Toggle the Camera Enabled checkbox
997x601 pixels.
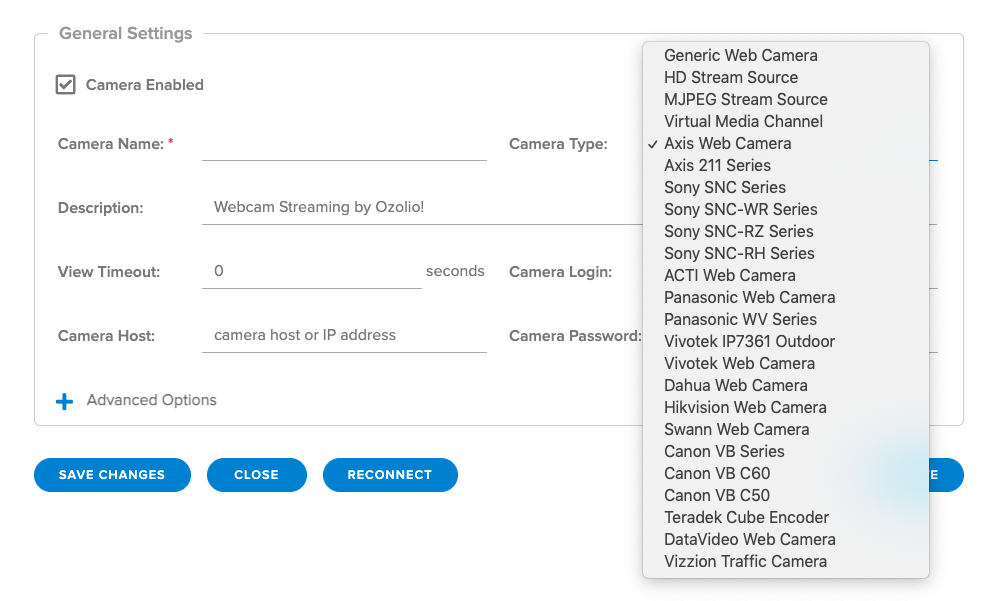coord(65,84)
